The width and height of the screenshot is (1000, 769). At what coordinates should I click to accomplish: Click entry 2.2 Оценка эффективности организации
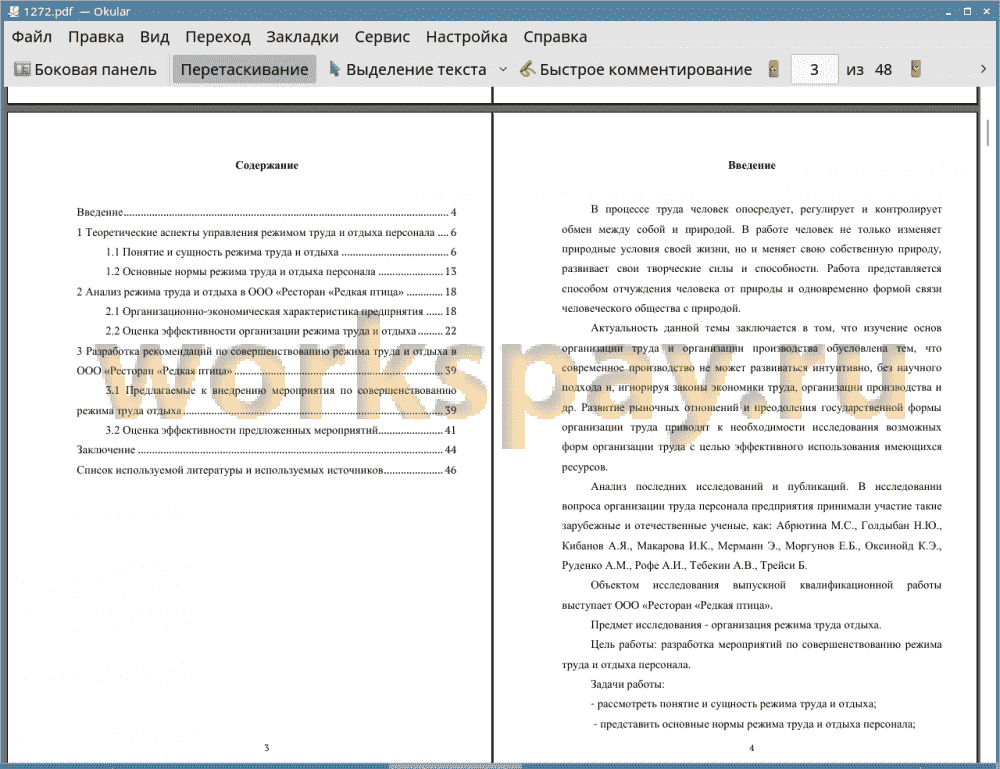281,331
